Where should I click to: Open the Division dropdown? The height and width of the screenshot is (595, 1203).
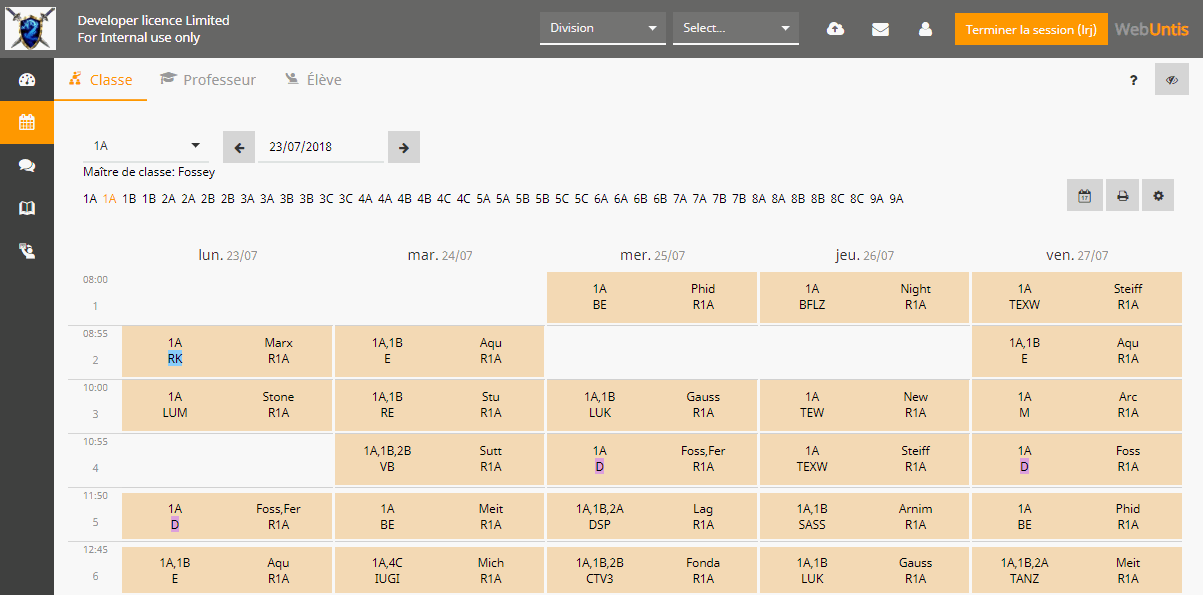coord(603,28)
